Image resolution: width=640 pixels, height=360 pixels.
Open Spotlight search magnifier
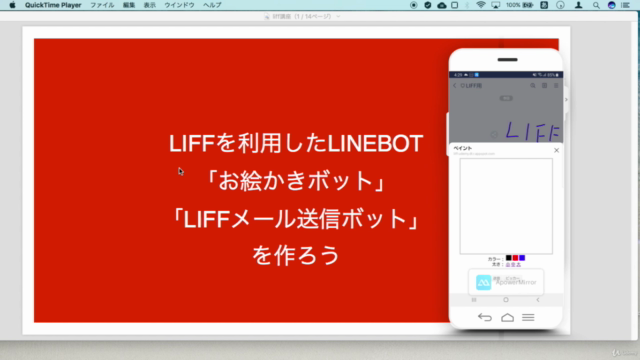tap(596, 5)
